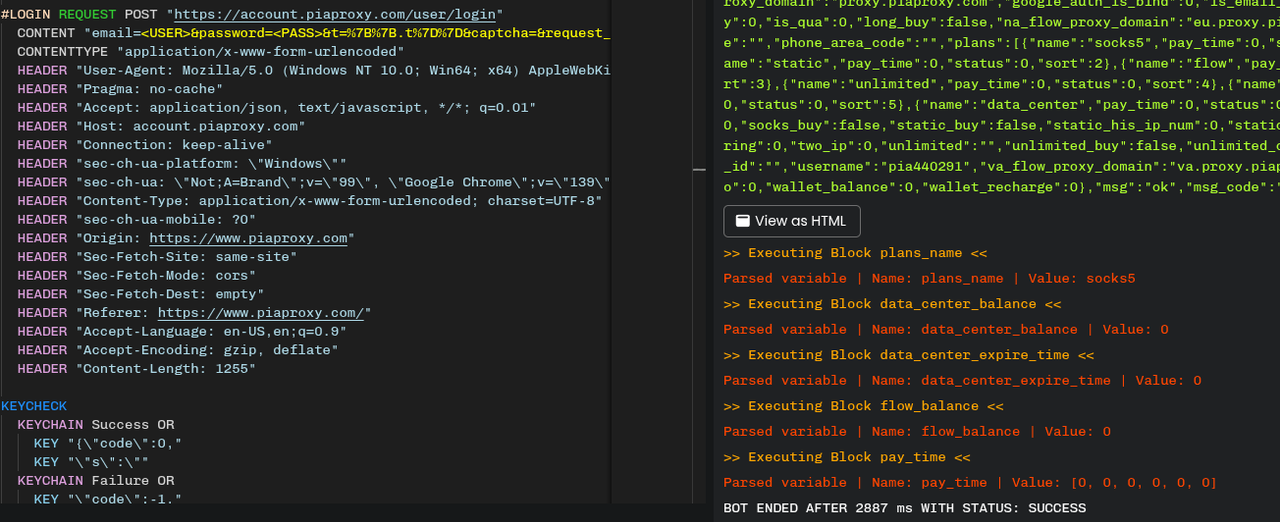Select the parsed data_center_expire_time value line
The height and width of the screenshot is (522, 1280).
(x=962, y=380)
